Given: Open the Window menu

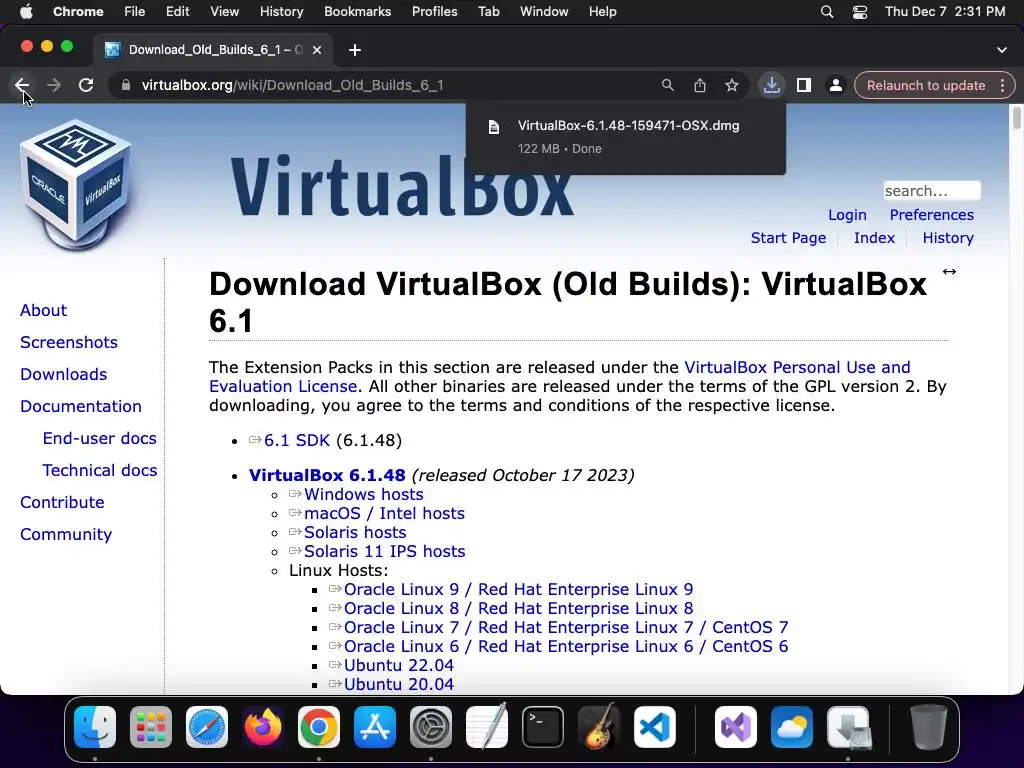Looking at the screenshot, I should [544, 12].
